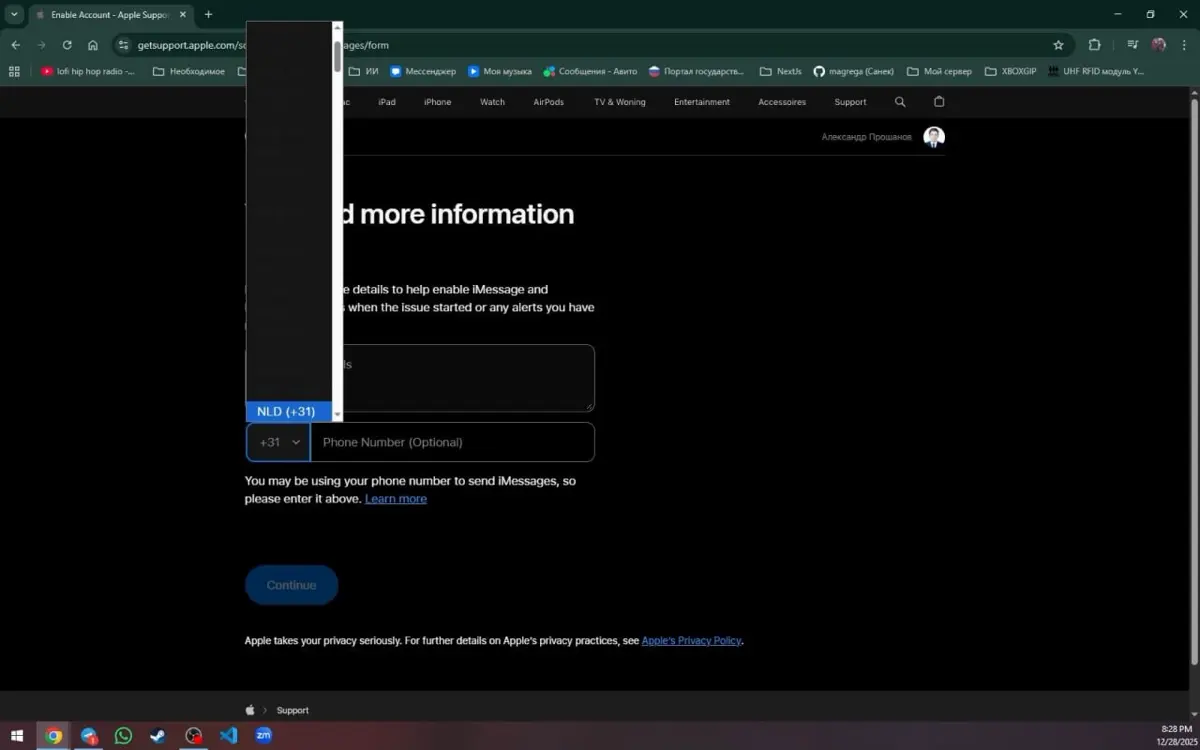Go to iPad in Apple nav
The width and height of the screenshot is (1200, 750).
387,102
